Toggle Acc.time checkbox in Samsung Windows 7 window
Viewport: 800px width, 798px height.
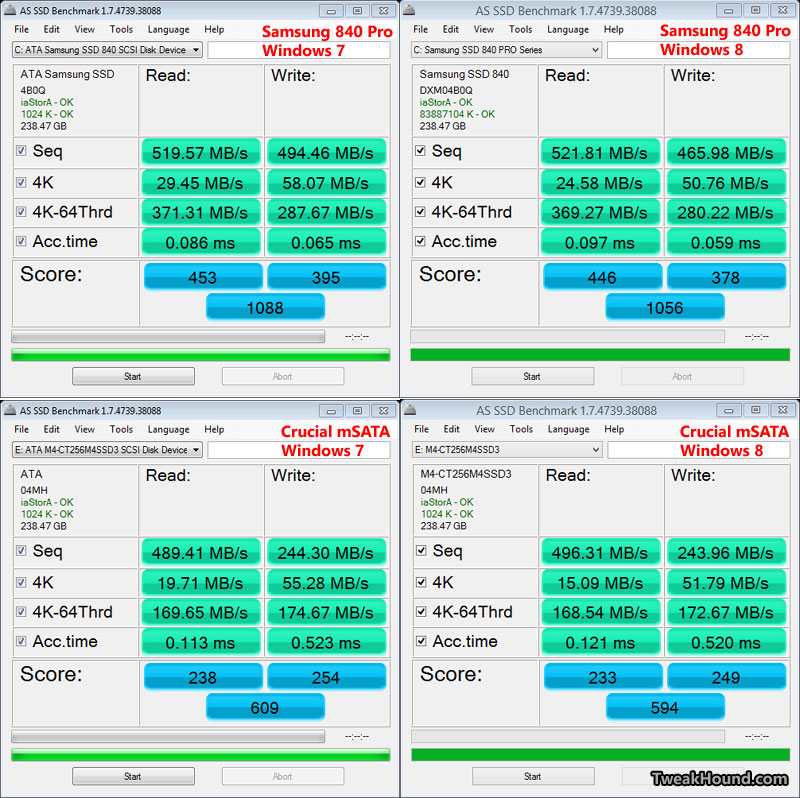[21, 241]
